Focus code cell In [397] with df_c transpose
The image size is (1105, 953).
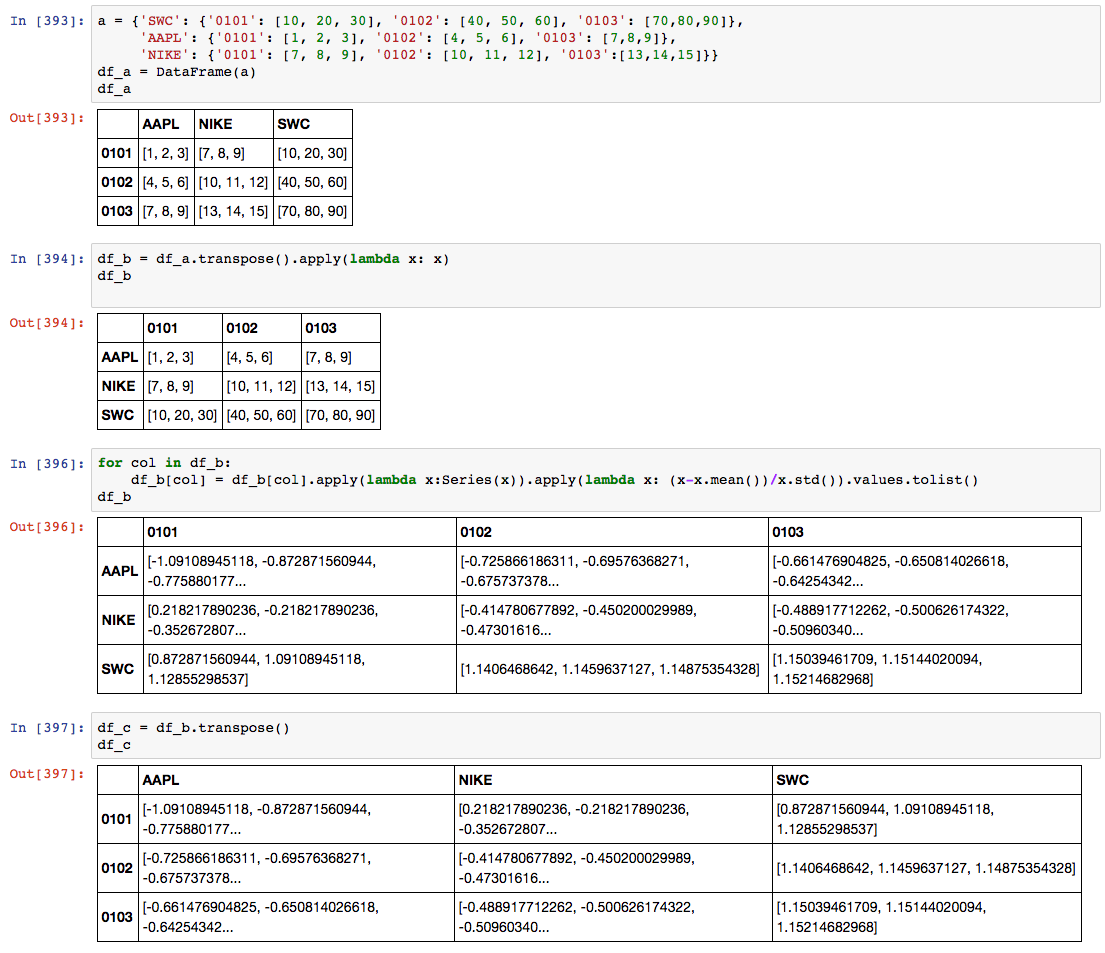click(595, 735)
